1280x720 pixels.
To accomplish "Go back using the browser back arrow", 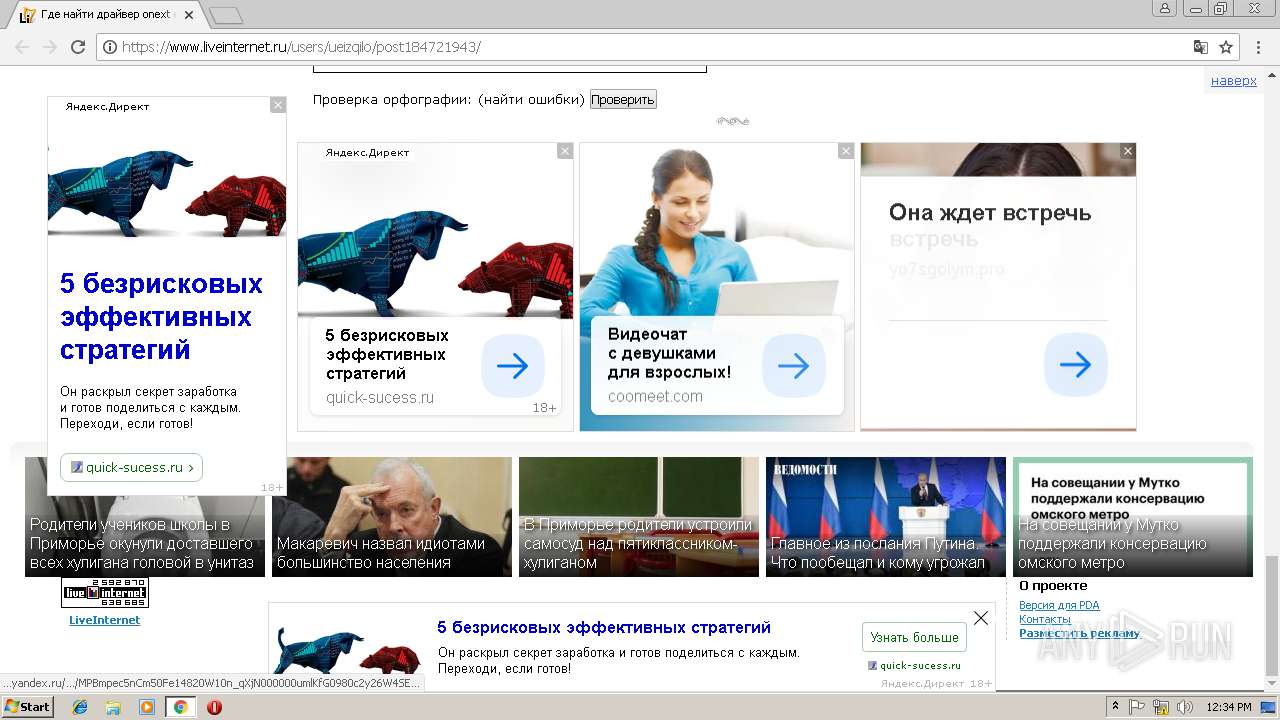I will coord(22,47).
